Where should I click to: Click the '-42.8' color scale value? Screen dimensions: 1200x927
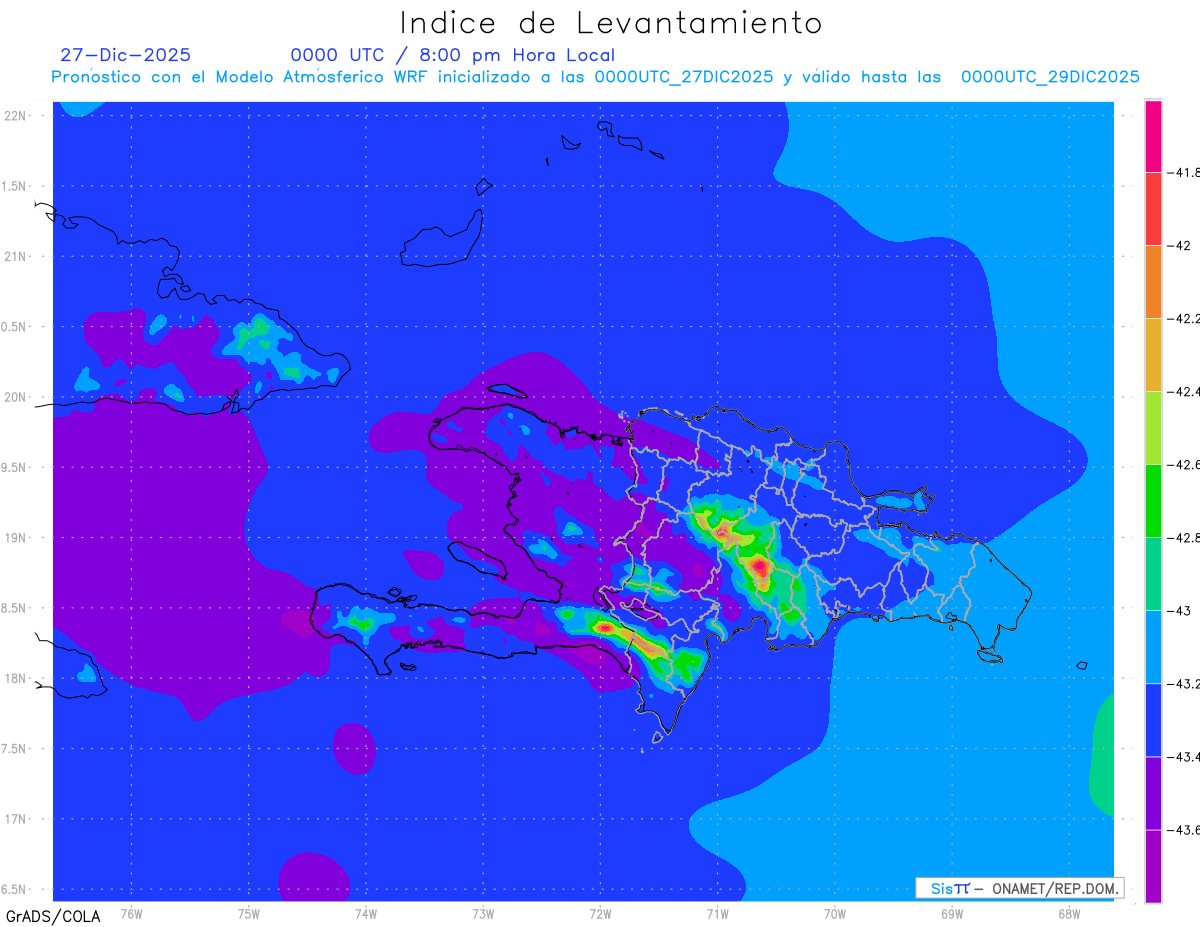[1186, 537]
